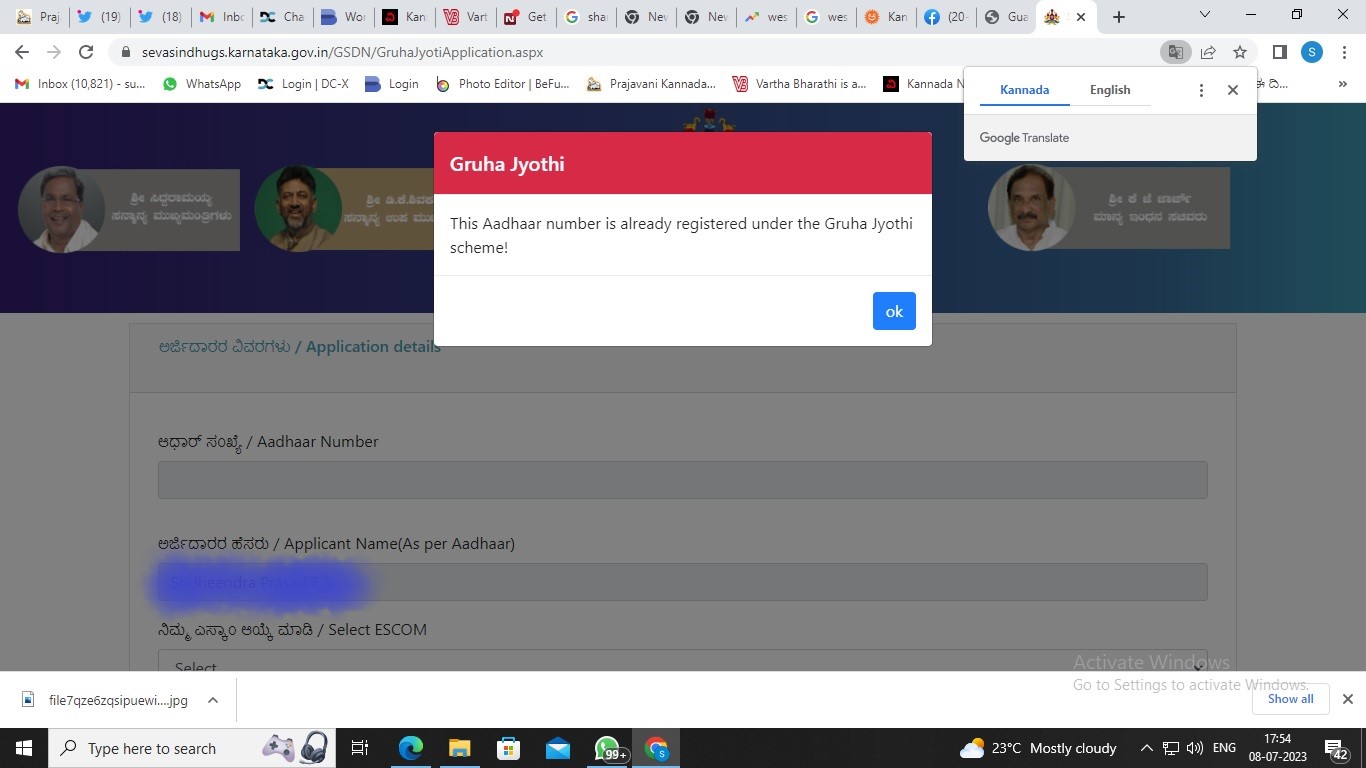
Task: Open the tab search dropdown
Action: pyautogui.click(x=1205, y=15)
